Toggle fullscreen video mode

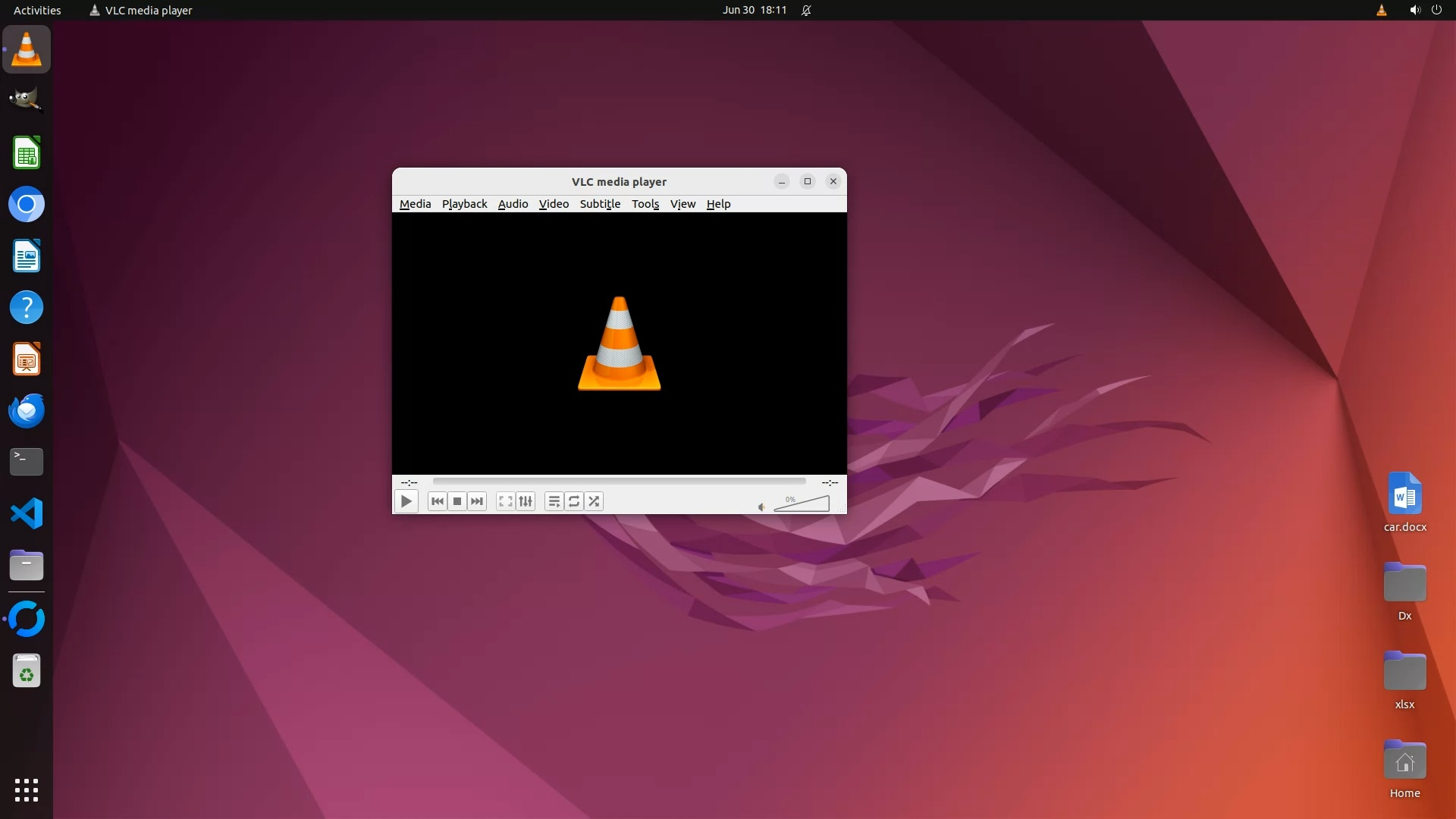505,501
